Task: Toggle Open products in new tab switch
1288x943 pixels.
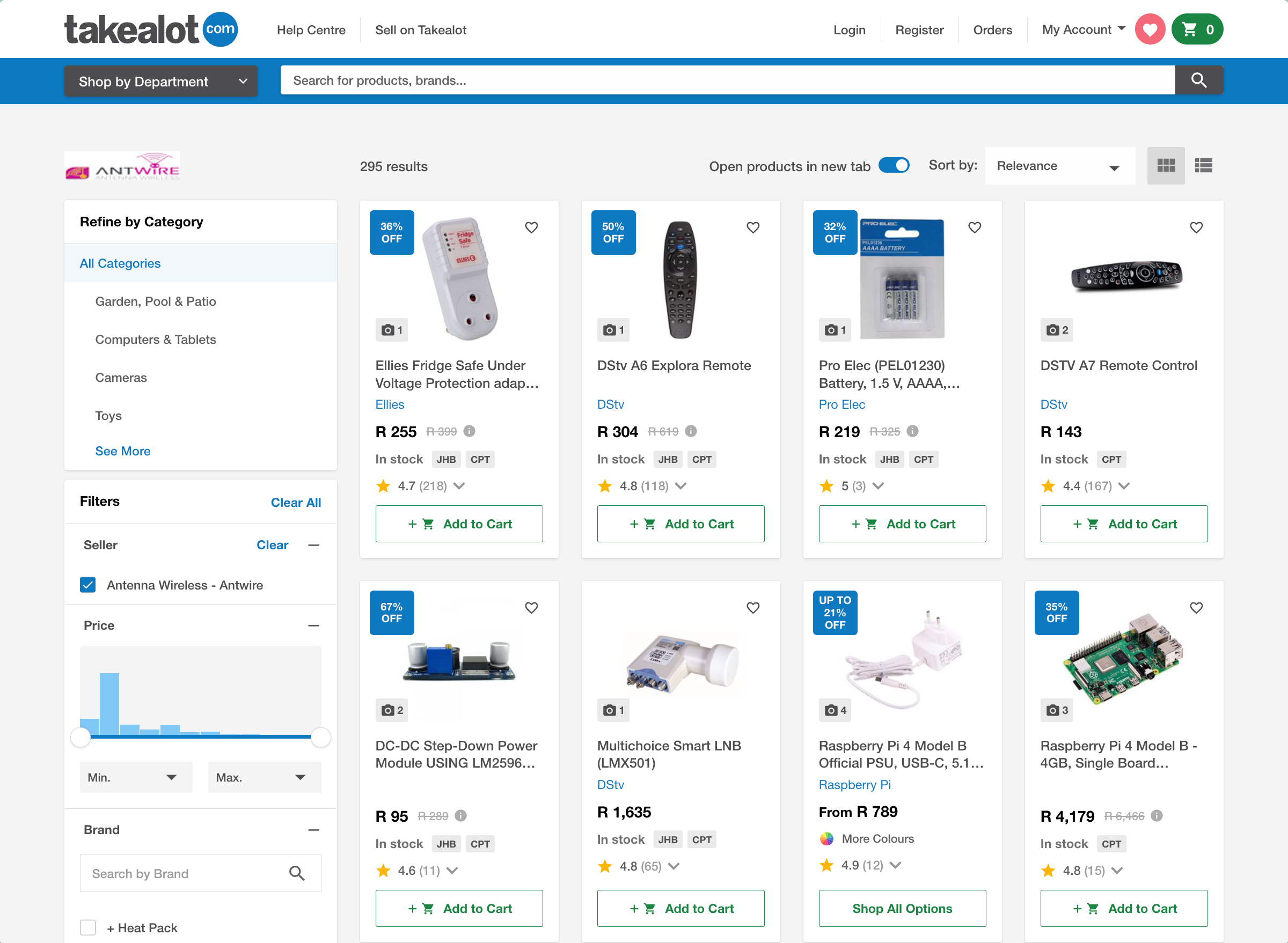Action: click(894, 166)
